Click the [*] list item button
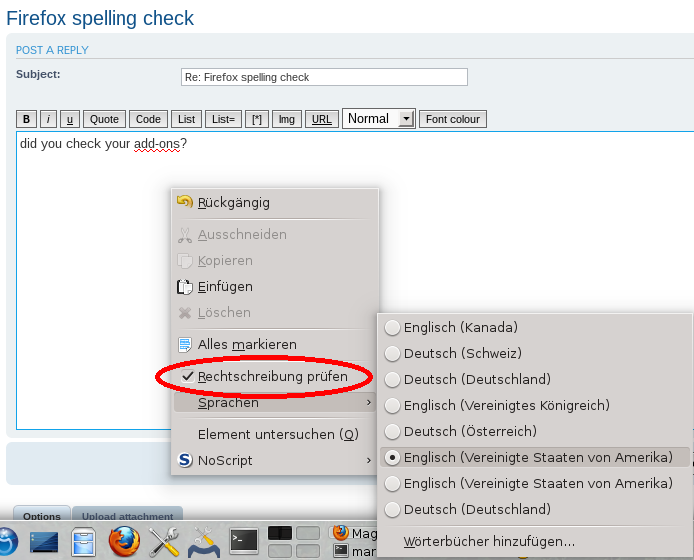Image resolution: width=694 pixels, height=560 pixels. [x=257, y=119]
